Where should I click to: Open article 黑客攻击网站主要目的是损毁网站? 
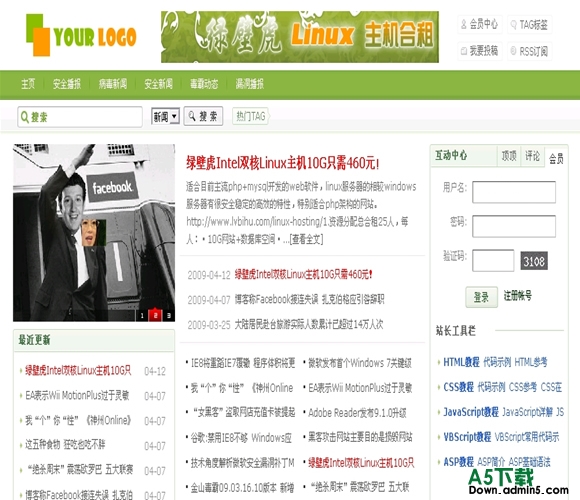point(360,438)
